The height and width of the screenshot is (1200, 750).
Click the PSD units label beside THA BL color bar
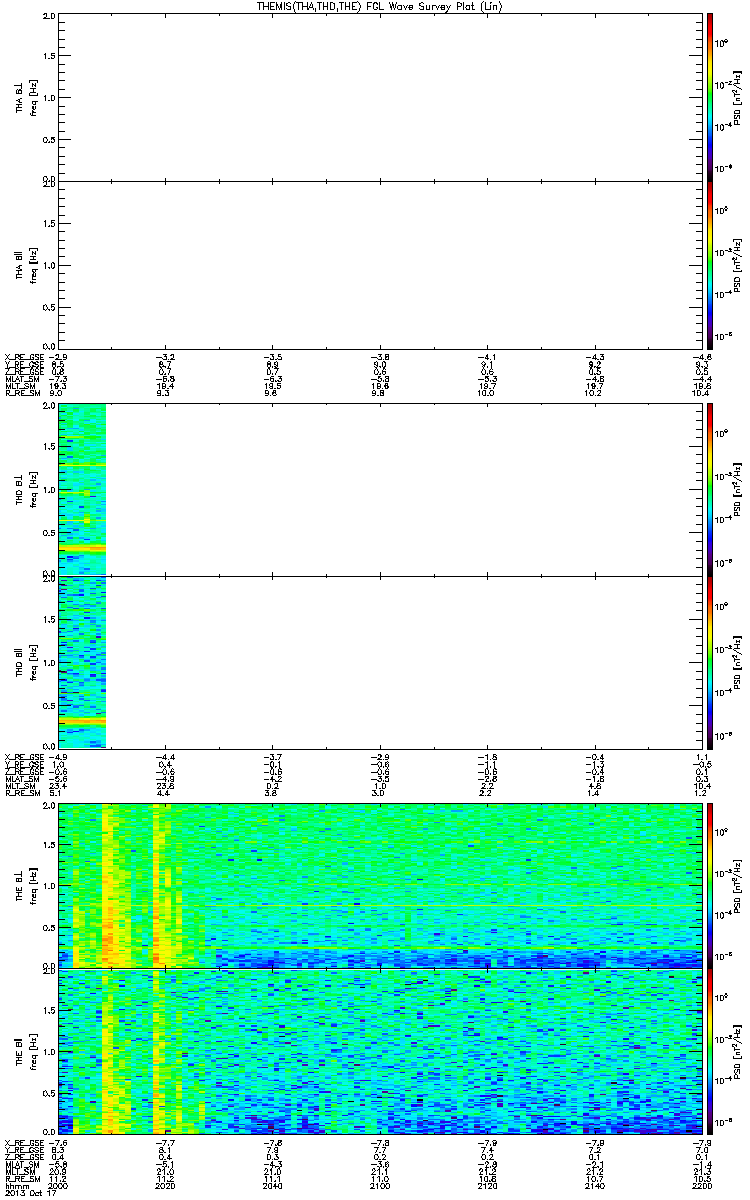(737, 96)
